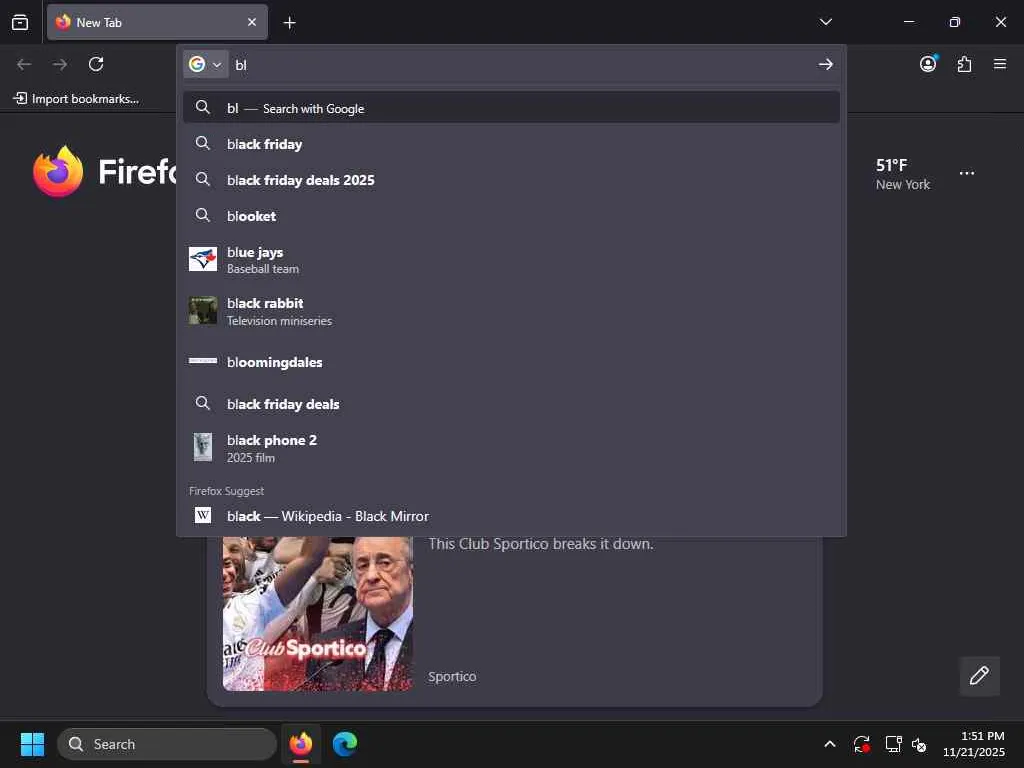Open the Firefox account icon
The width and height of the screenshot is (1024, 768).
pyautogui.click(x=928, y=63)
